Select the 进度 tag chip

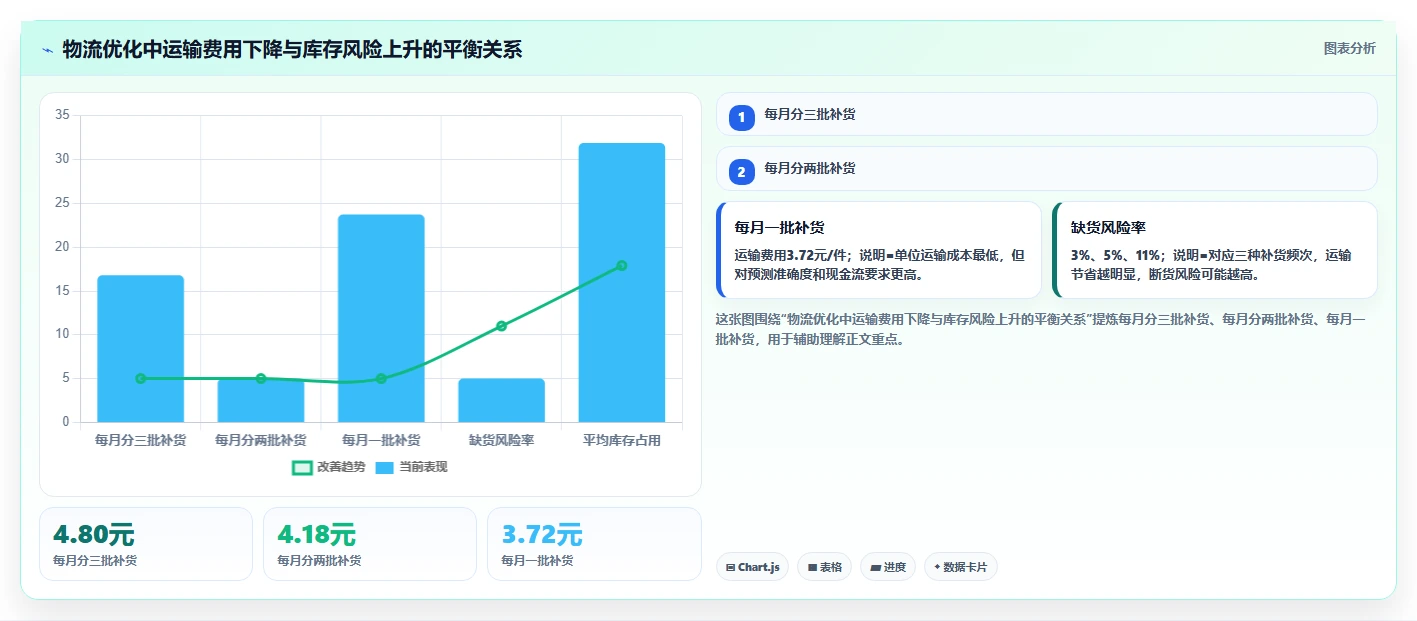pos(888,567)
